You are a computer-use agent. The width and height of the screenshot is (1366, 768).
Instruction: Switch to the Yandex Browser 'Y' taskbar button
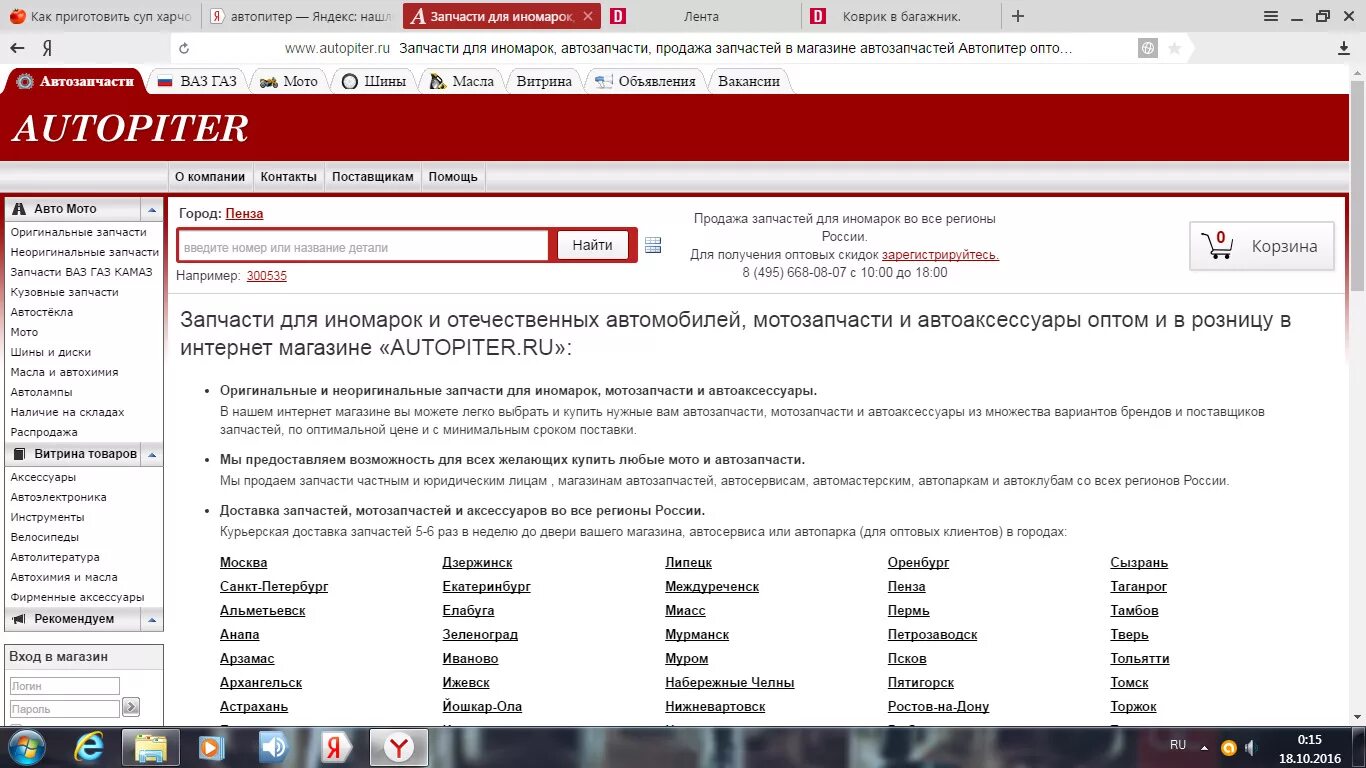(399, 747)
